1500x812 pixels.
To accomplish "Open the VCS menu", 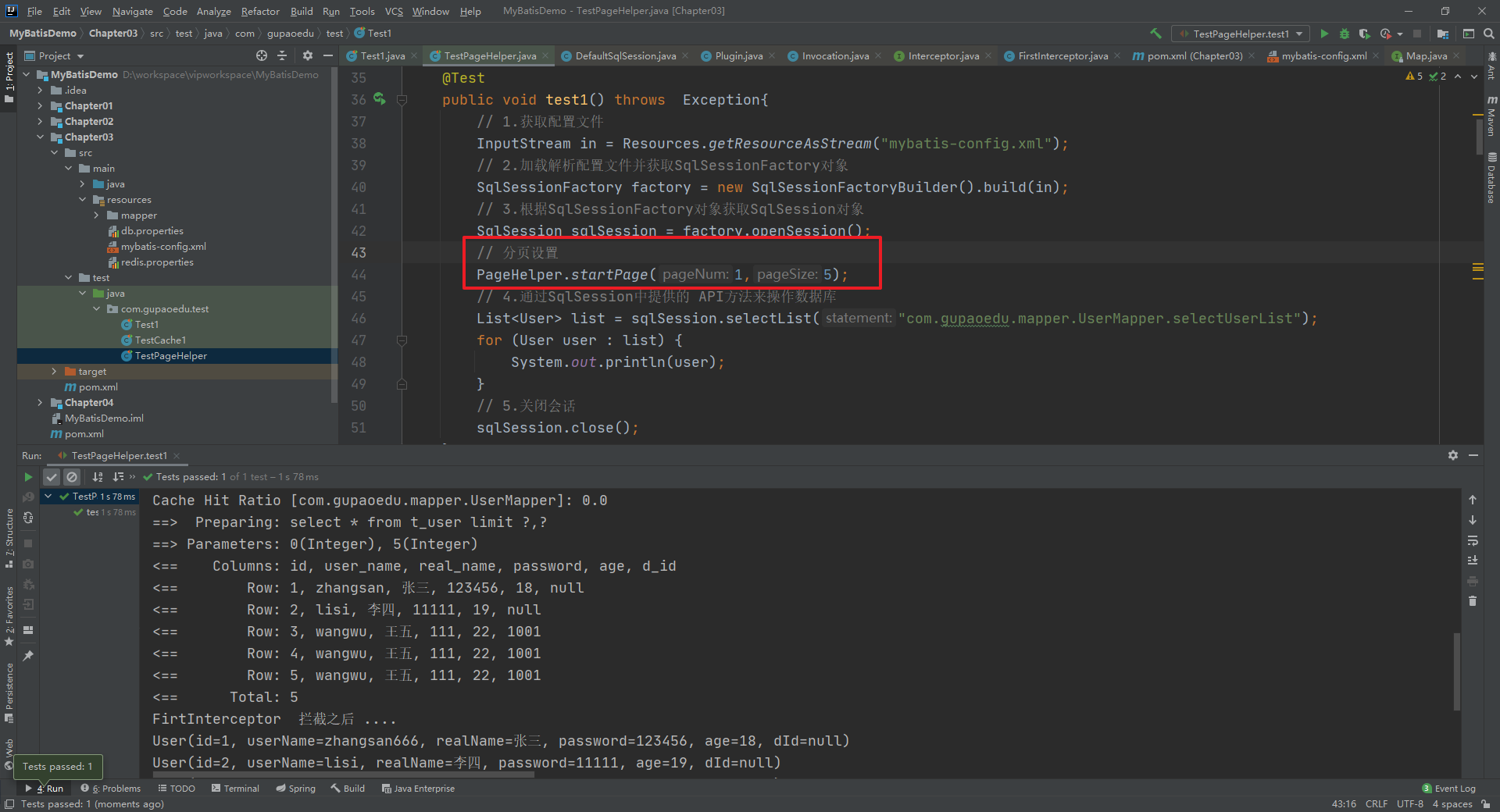I will pos(394,11).
